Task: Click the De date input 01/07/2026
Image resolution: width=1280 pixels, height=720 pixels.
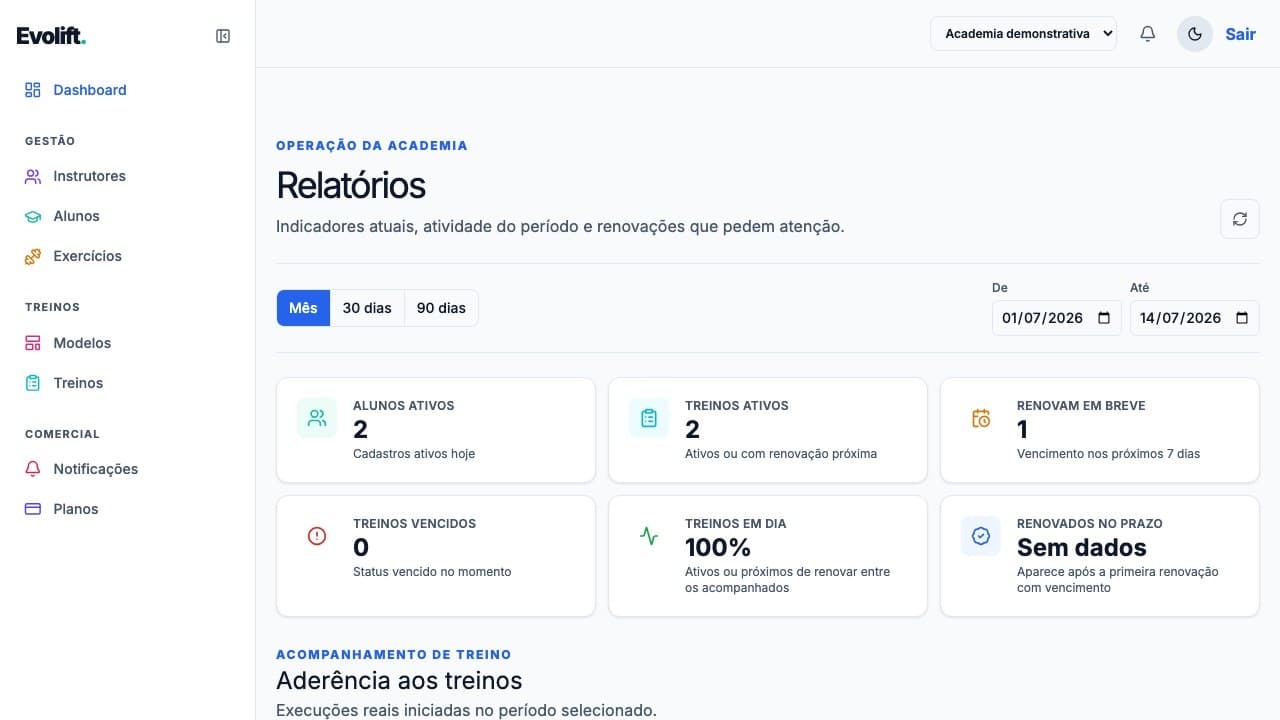Action: (1056, 318)
